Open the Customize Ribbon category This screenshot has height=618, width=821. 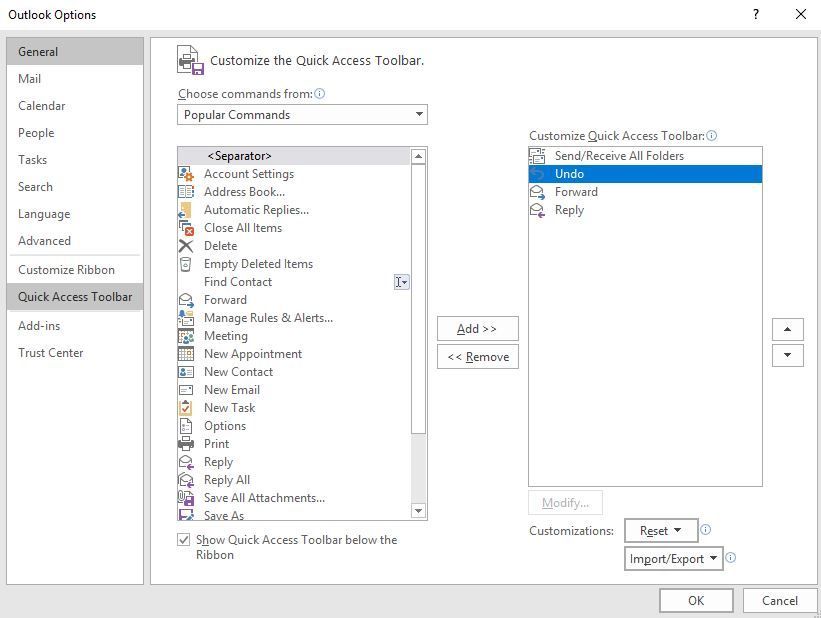75,270
